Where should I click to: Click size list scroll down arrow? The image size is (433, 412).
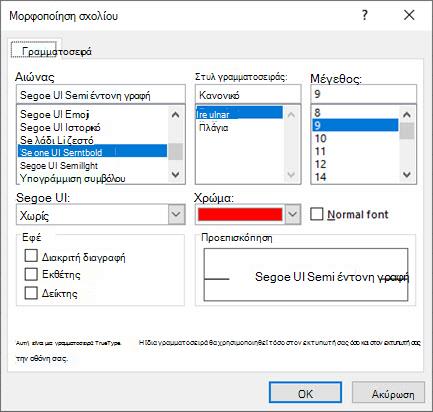pyautogui.click(x=407, y=174)
